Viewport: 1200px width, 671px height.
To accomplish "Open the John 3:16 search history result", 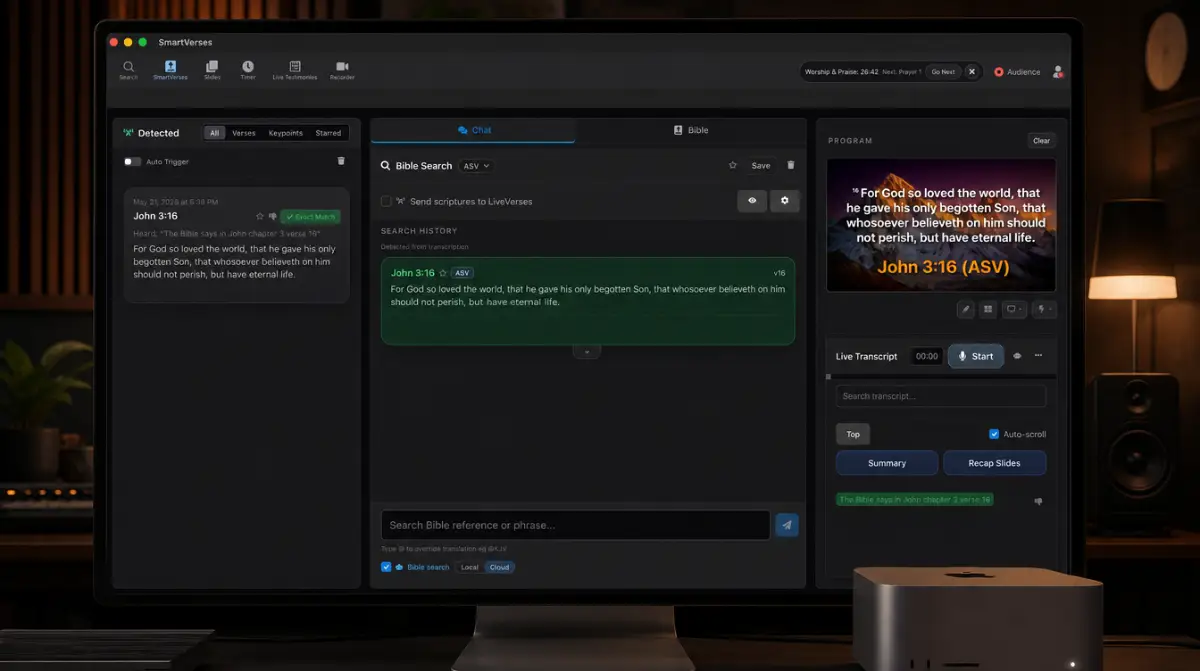I will click(588, 301).
